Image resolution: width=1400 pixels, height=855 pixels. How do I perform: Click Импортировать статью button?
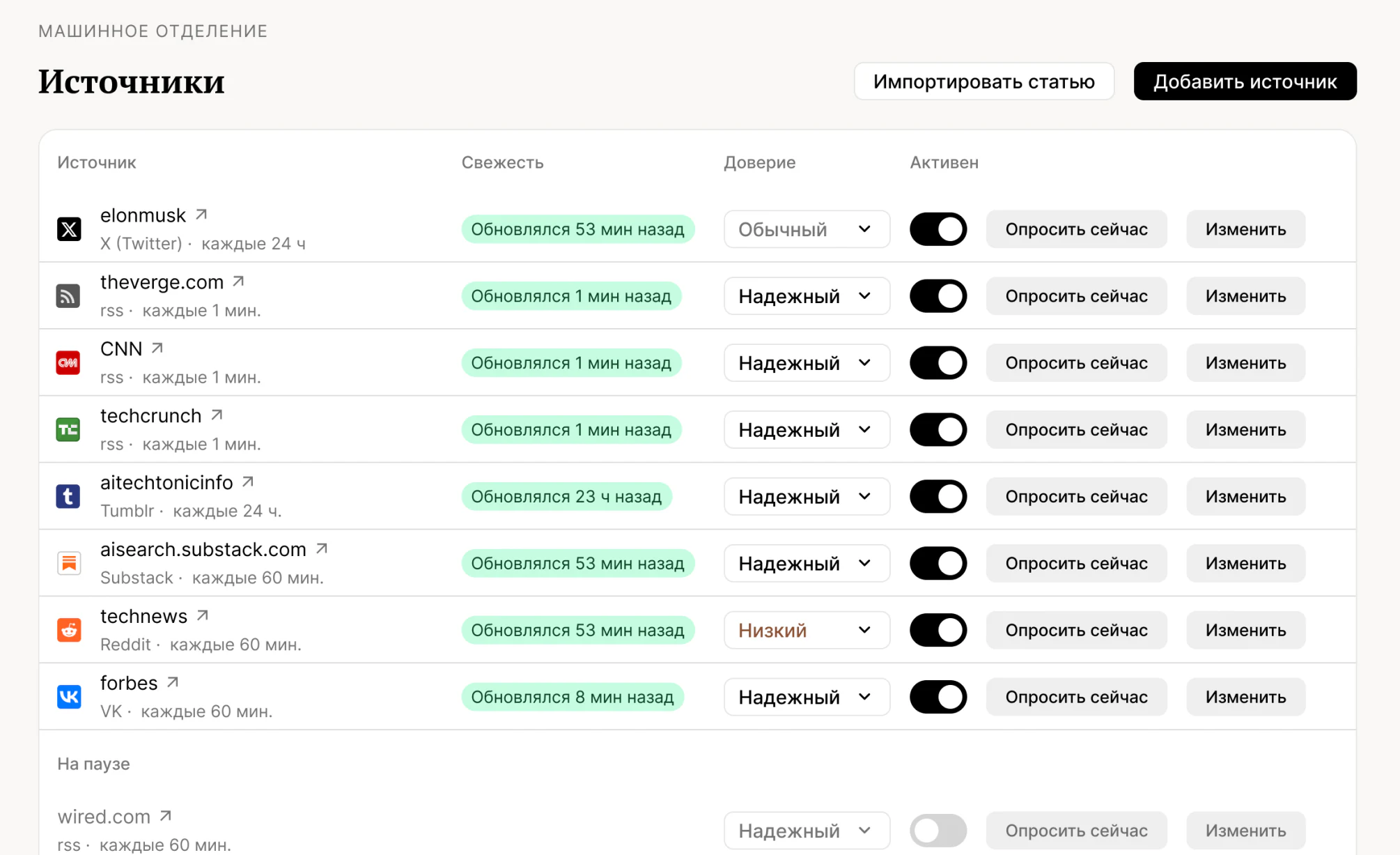point(983,82)
